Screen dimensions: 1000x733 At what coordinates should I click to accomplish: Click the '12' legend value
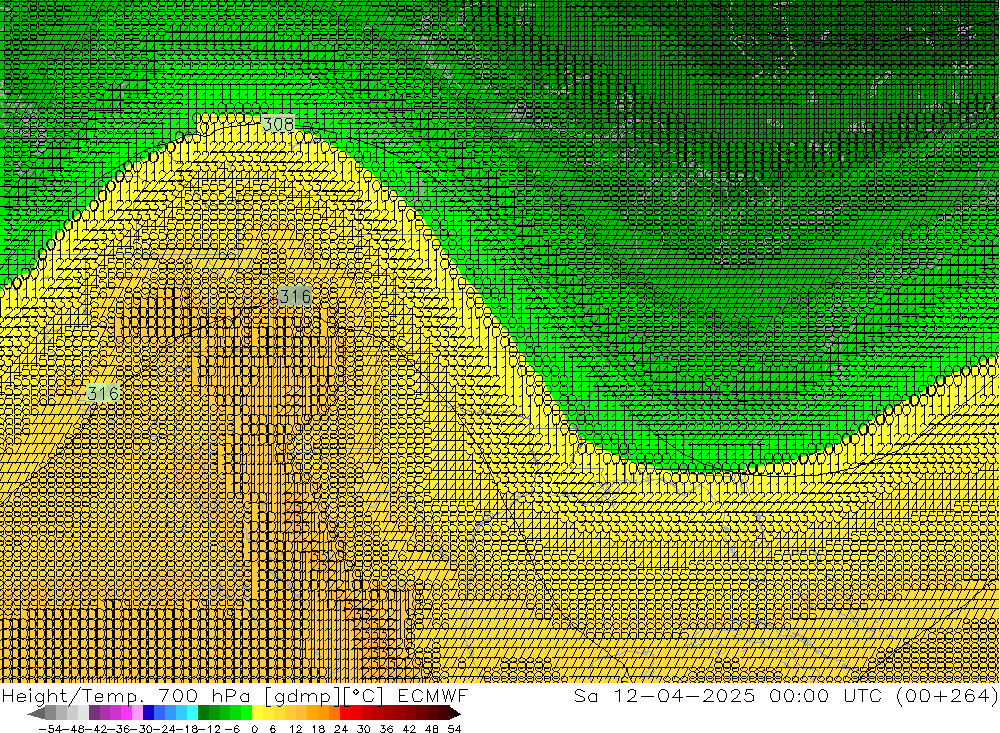click(x=296, y=729)
